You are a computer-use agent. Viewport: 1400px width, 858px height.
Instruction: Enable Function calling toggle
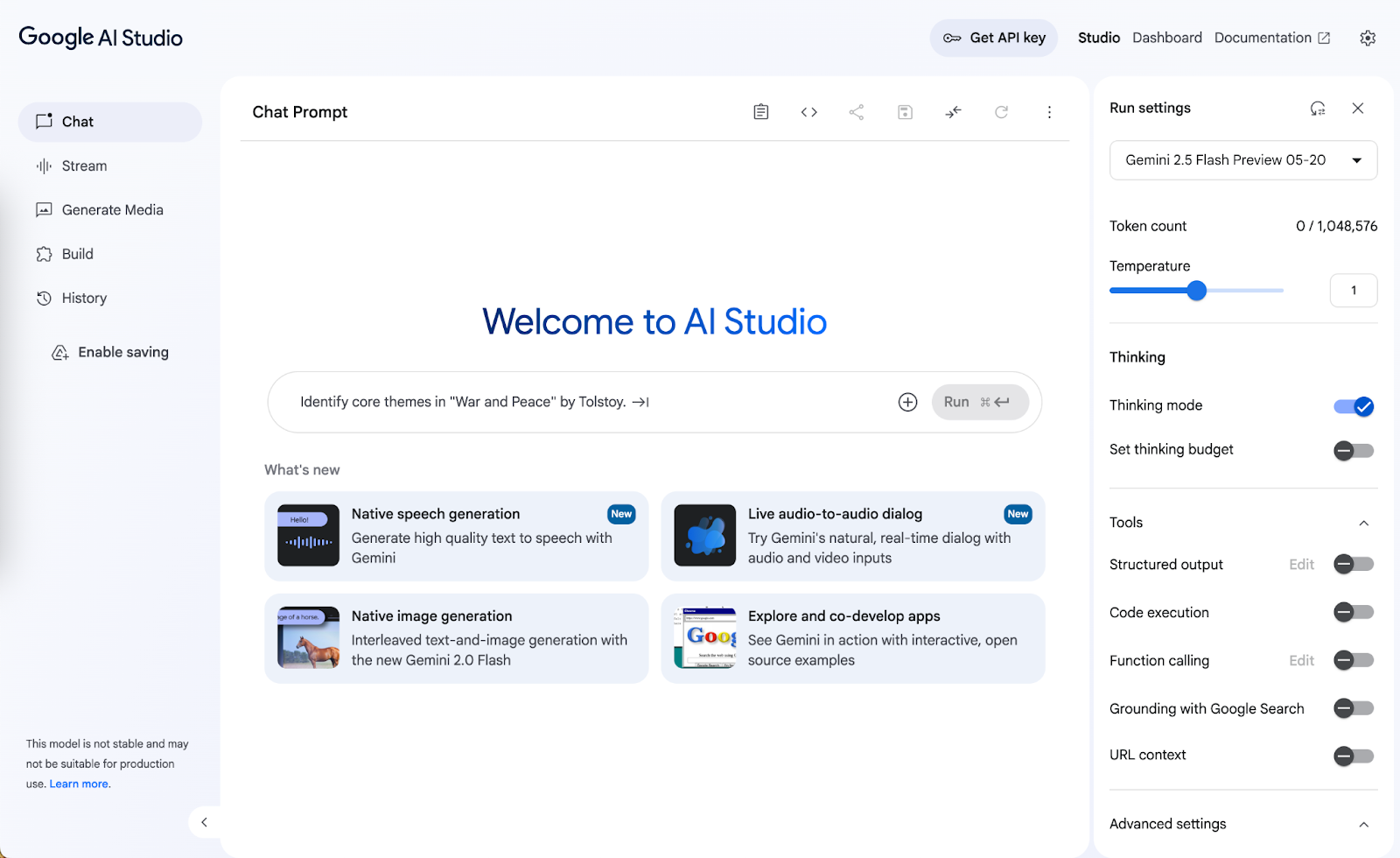pyautogui.click(x=1354, y=661)
